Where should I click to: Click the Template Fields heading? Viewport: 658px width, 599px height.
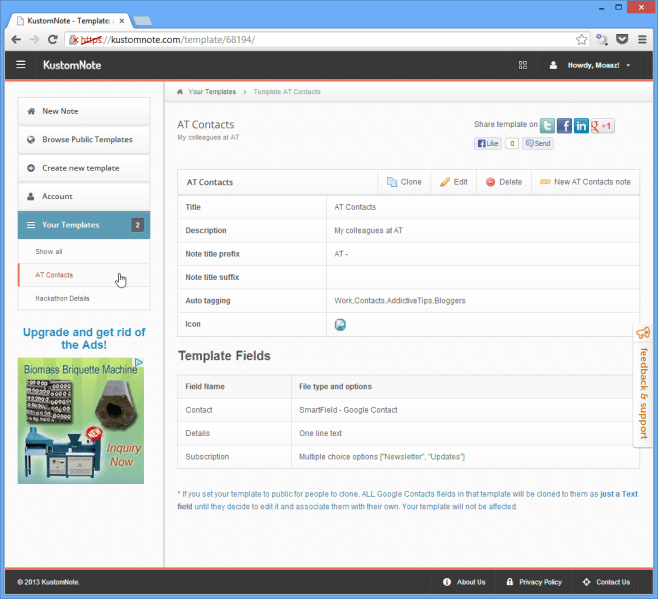[x=224, y=356]
